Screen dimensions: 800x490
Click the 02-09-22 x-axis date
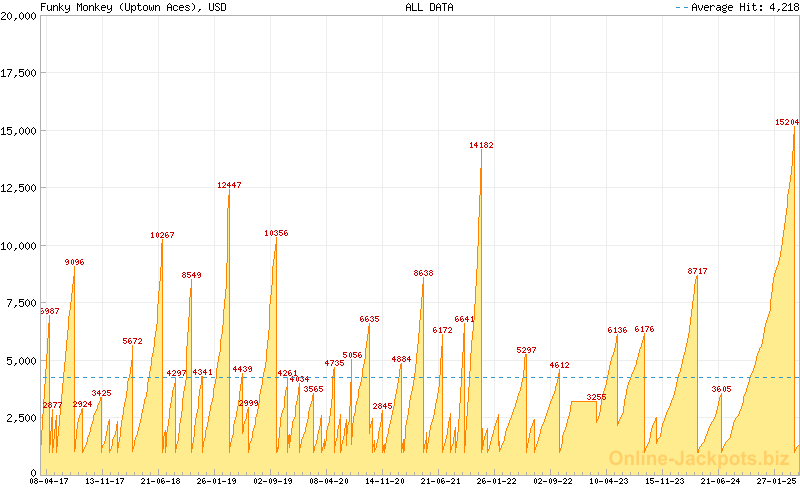click(x=553, y=481)
